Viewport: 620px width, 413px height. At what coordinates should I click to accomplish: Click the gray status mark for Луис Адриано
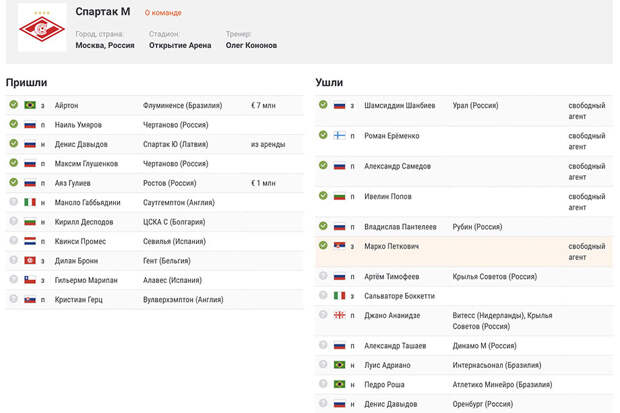(323, 364)
